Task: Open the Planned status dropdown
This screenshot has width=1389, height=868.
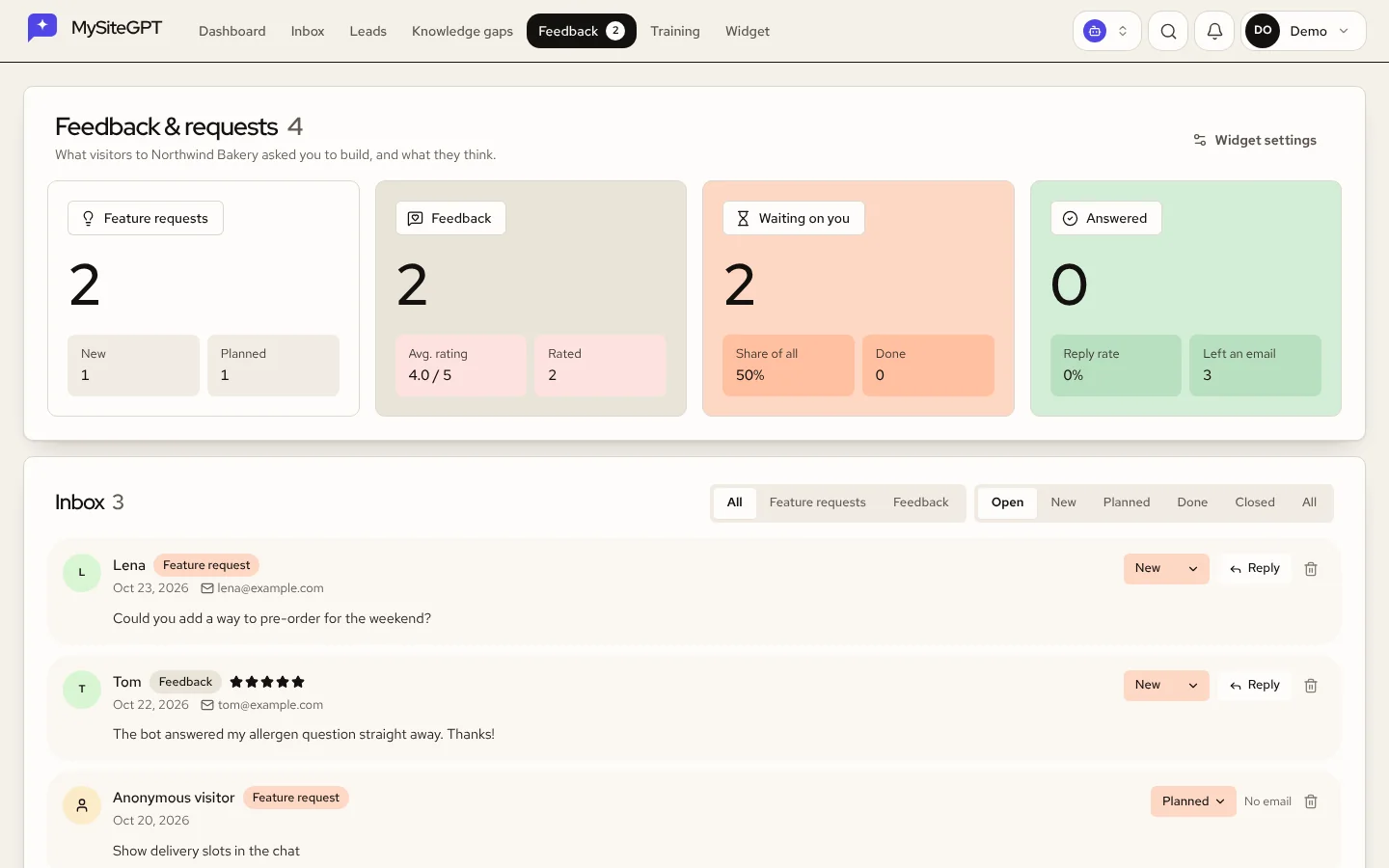Action: [1193, 801]
